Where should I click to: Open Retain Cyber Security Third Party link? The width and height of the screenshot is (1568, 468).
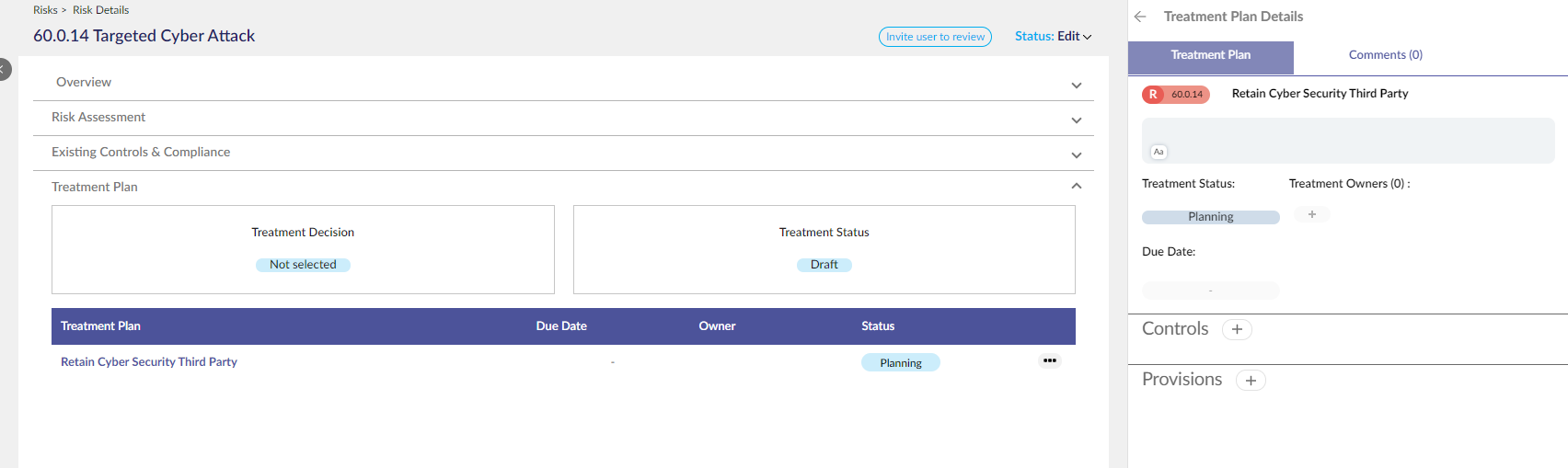[149, 362]
